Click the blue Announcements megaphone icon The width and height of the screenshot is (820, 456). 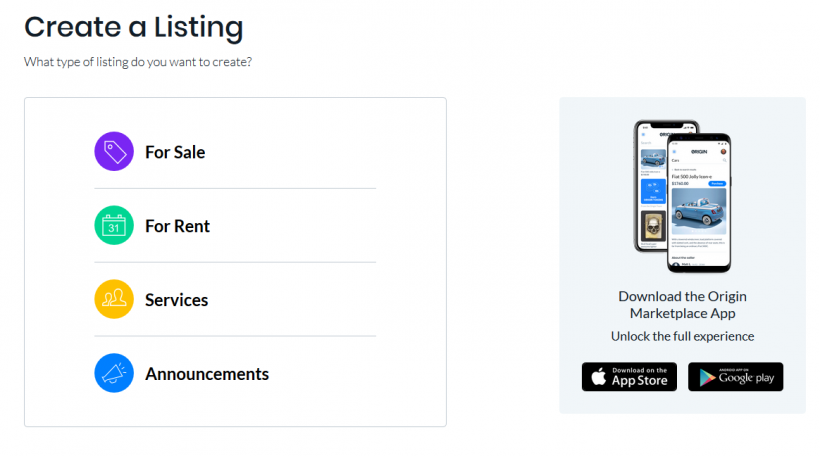tap(114, 374)
